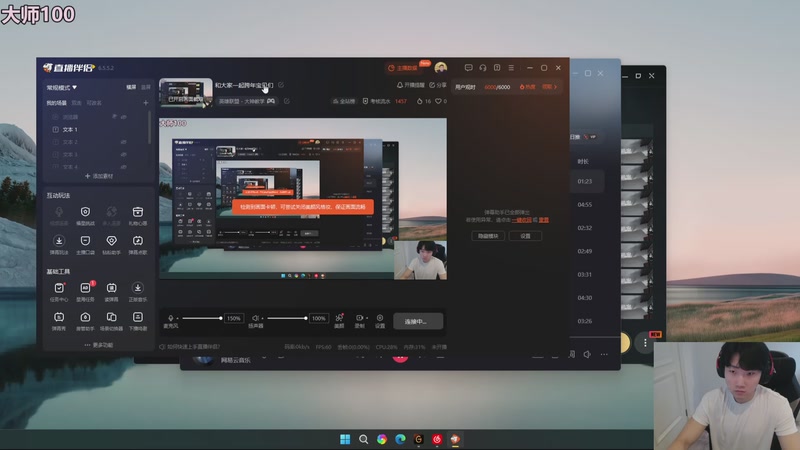Open the 设置 settings gear under preview
Viewport: 800px width, 450px height.
(x=380, y=321)
